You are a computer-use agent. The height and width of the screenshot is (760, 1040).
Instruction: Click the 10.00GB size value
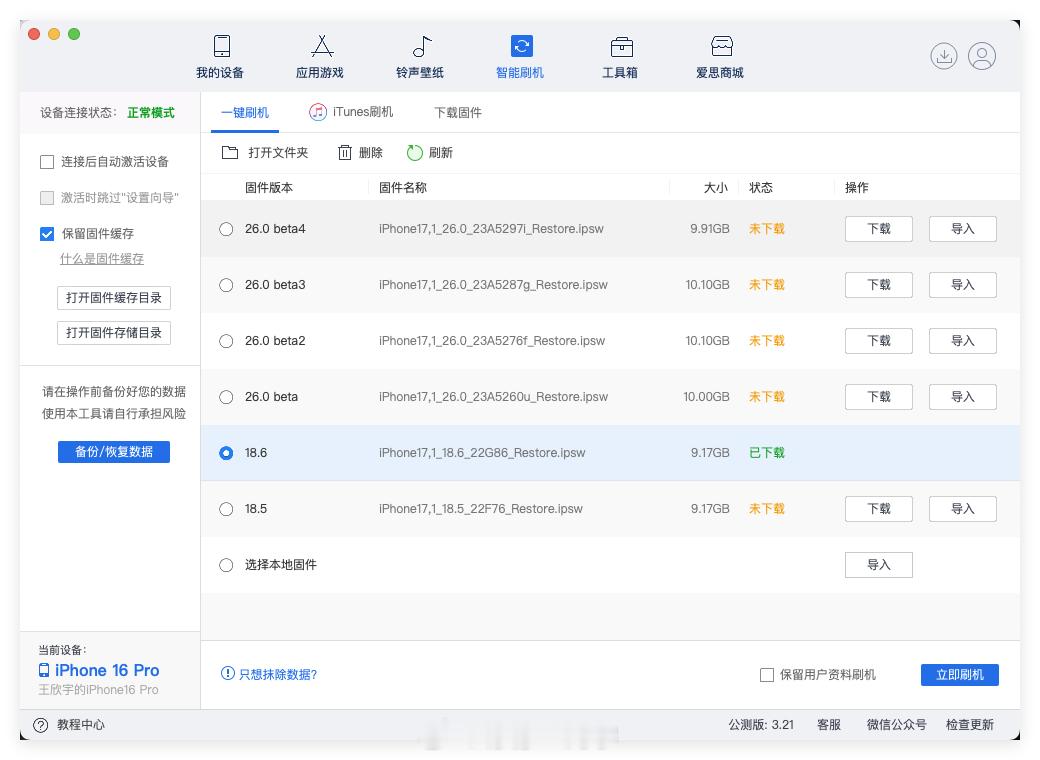(x=706, y=397)
